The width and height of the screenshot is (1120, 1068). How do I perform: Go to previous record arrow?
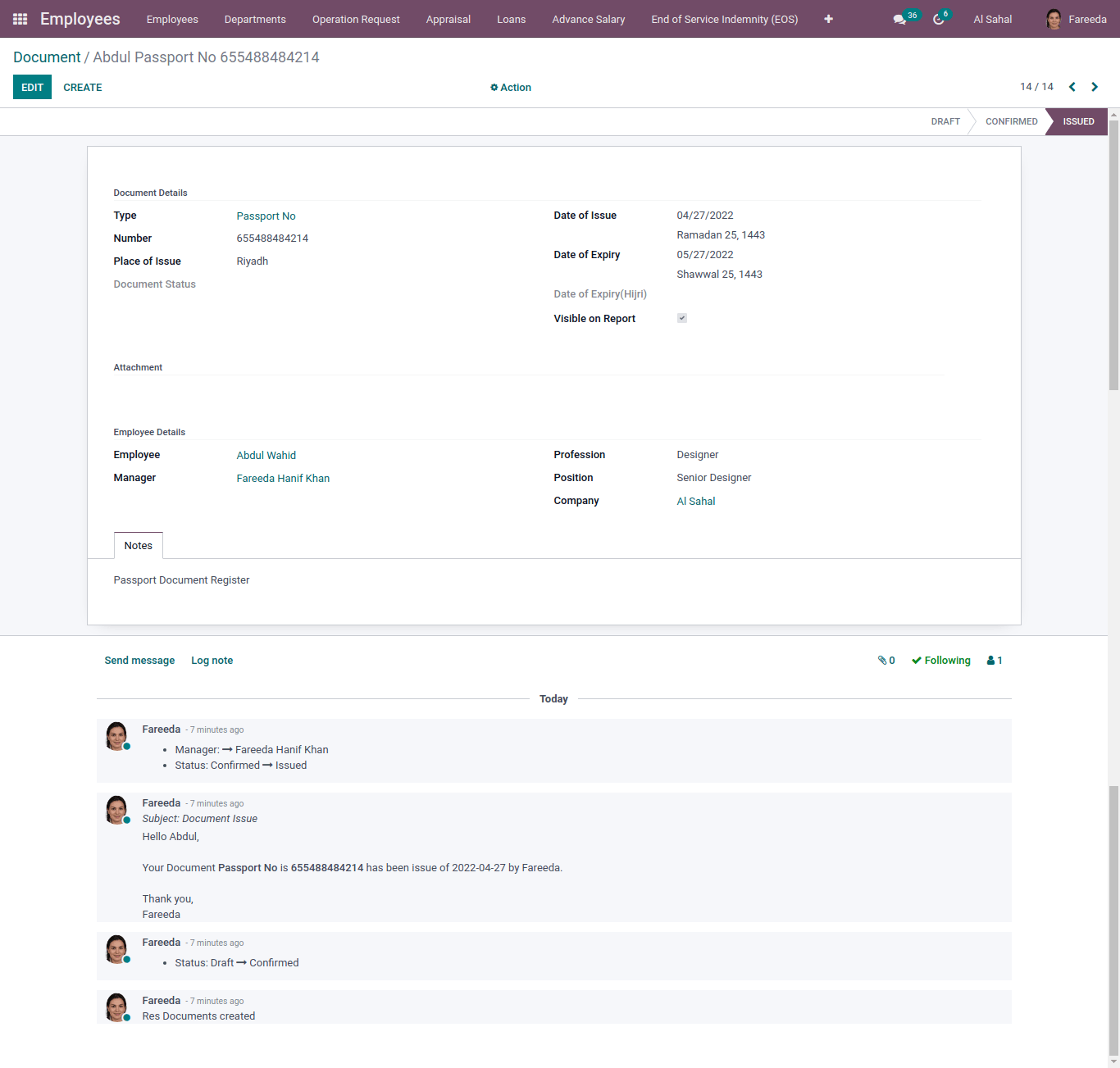[x=1072, y=87]
